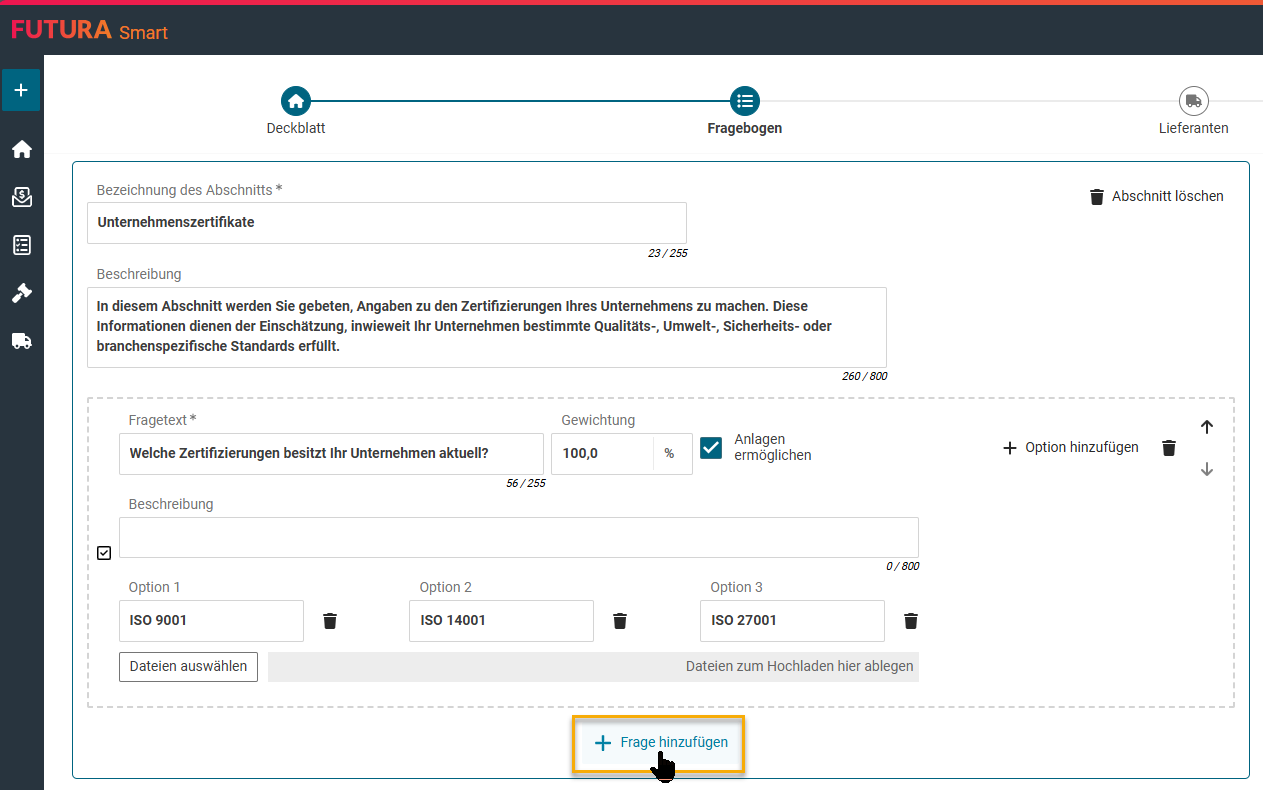Open the home icon in left sidebar

point(21,150)
